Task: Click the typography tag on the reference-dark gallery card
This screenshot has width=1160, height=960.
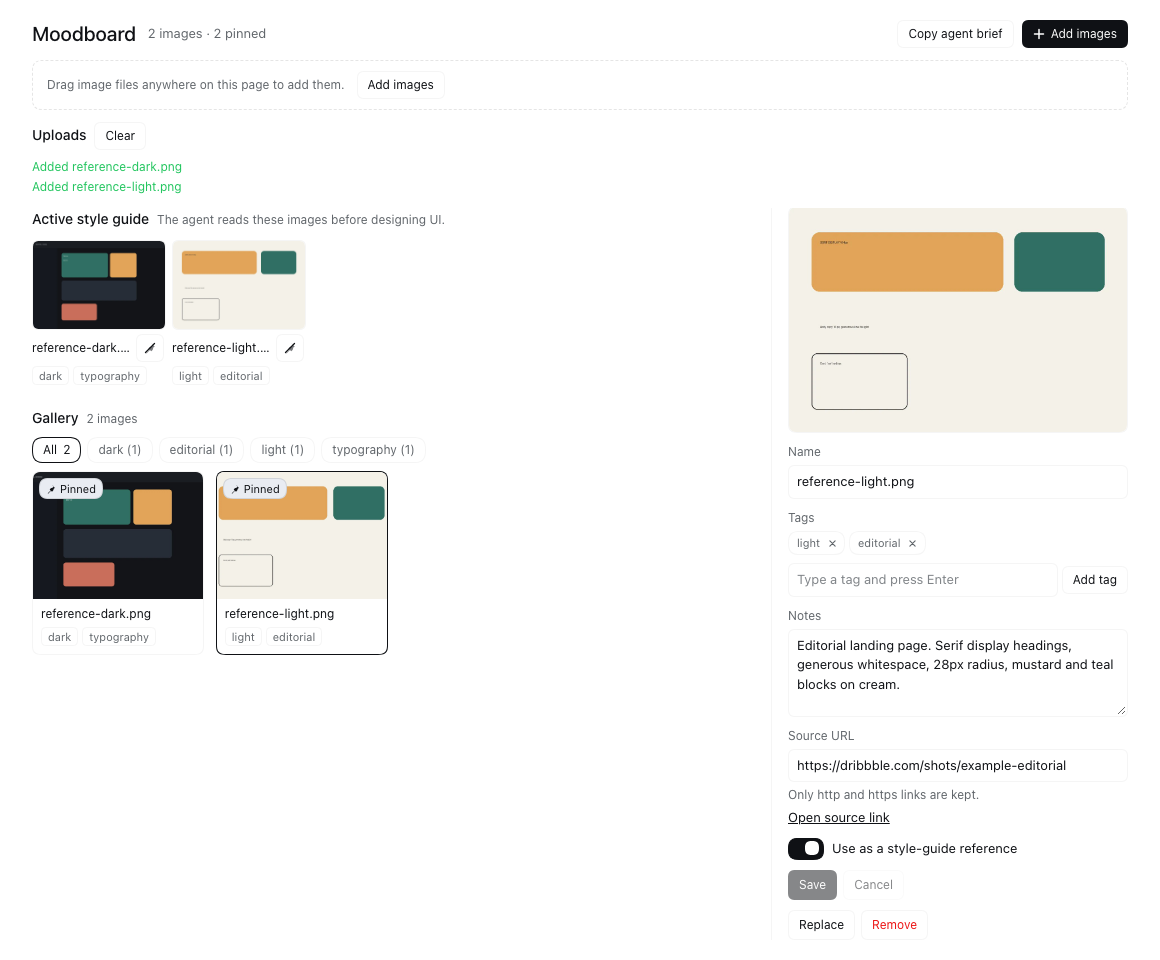Action: click(x=119, y=638)
